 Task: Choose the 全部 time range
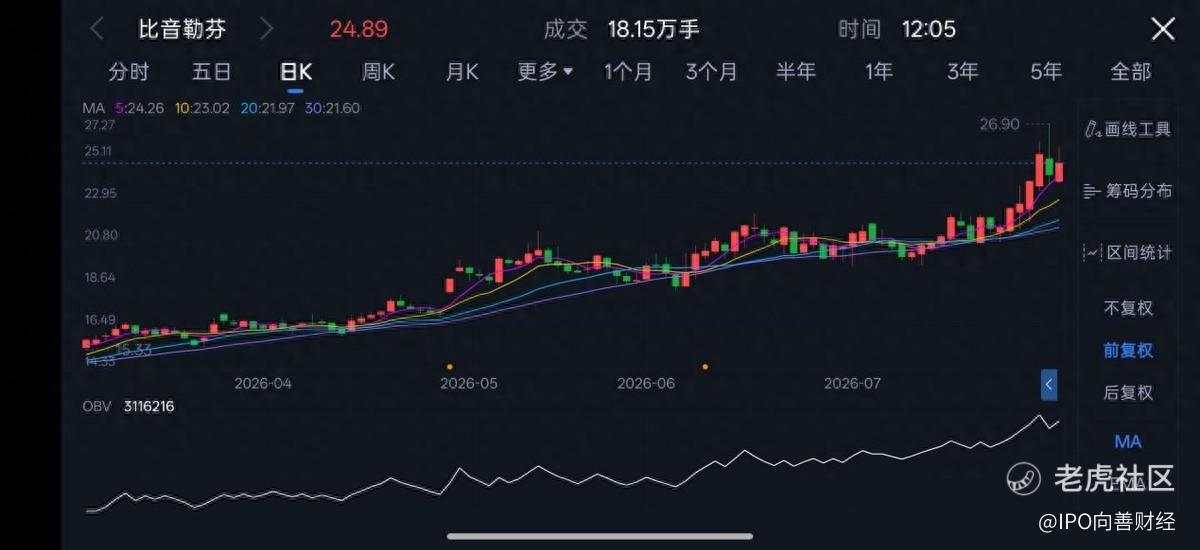coord(1131,72)
